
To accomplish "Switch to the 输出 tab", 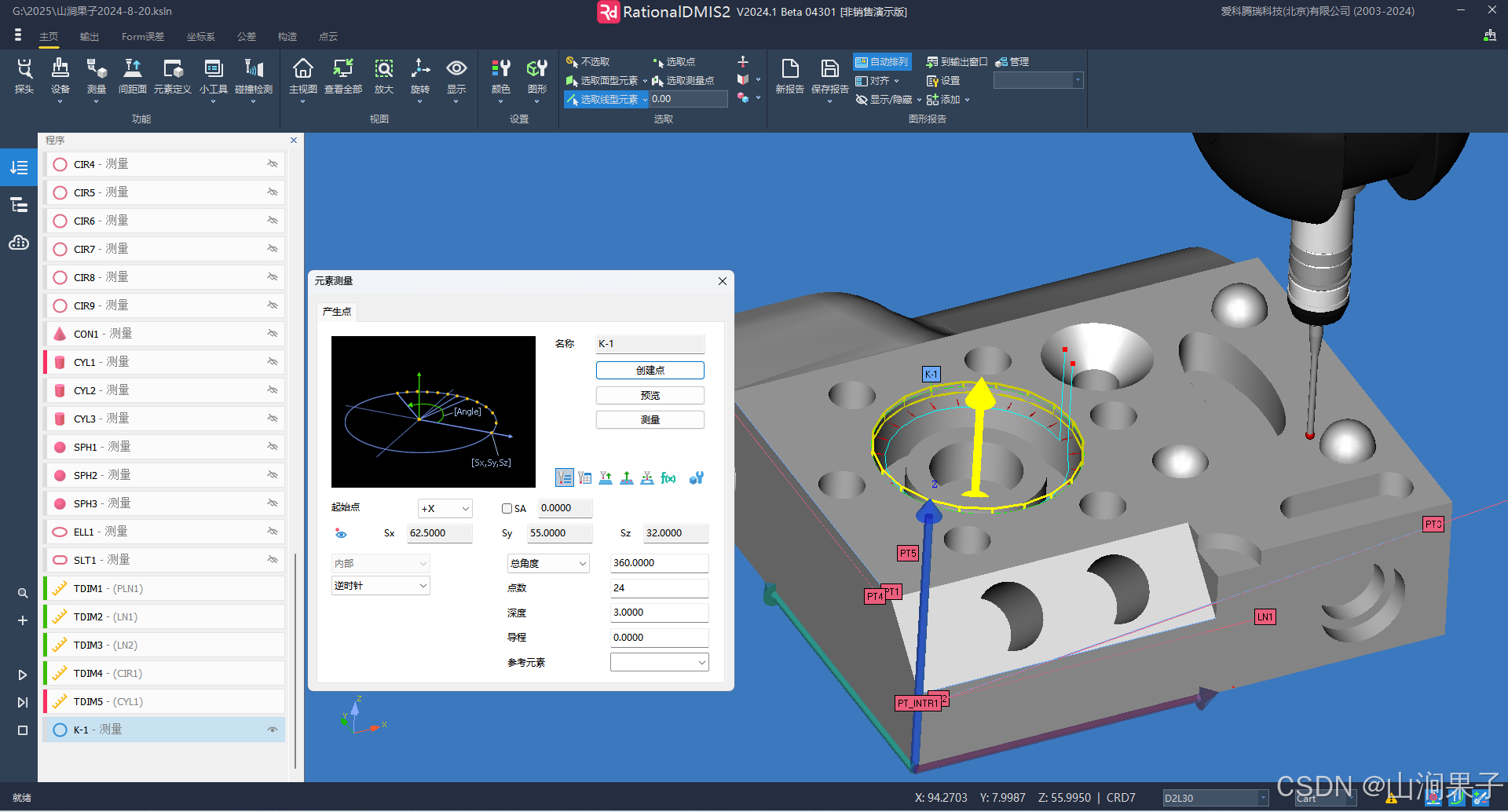I will (x=90, y=37).
